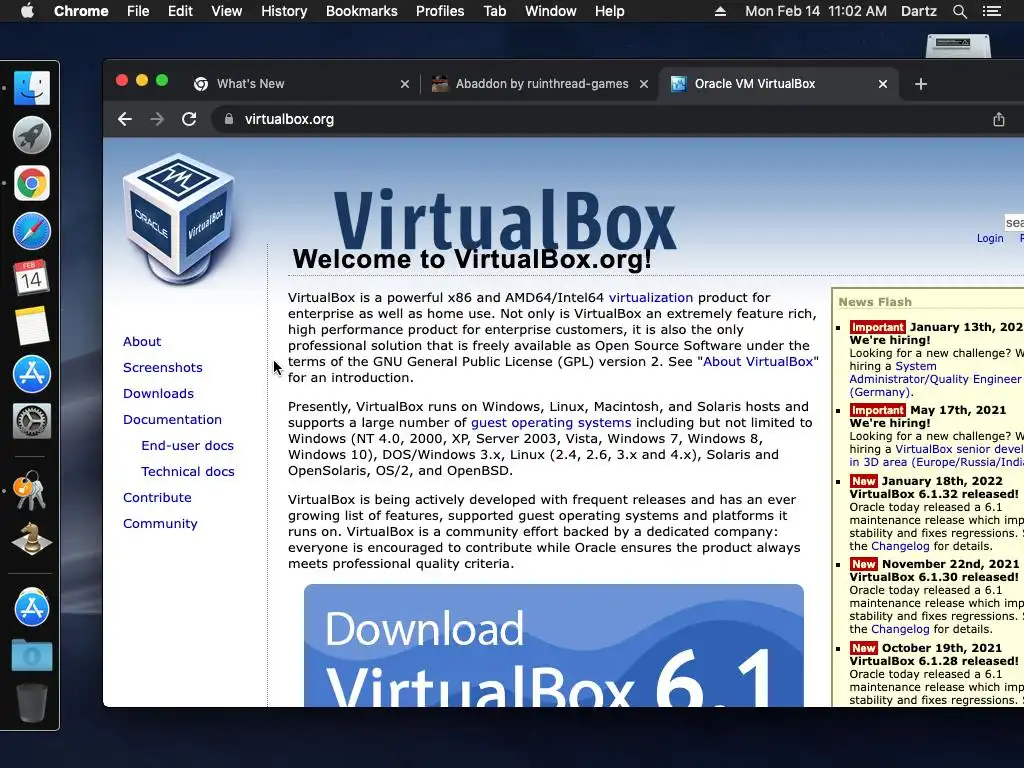The image size is (1024, 768).
Task: Open Changelog link for 6.1.30 release
Action: 900,630
